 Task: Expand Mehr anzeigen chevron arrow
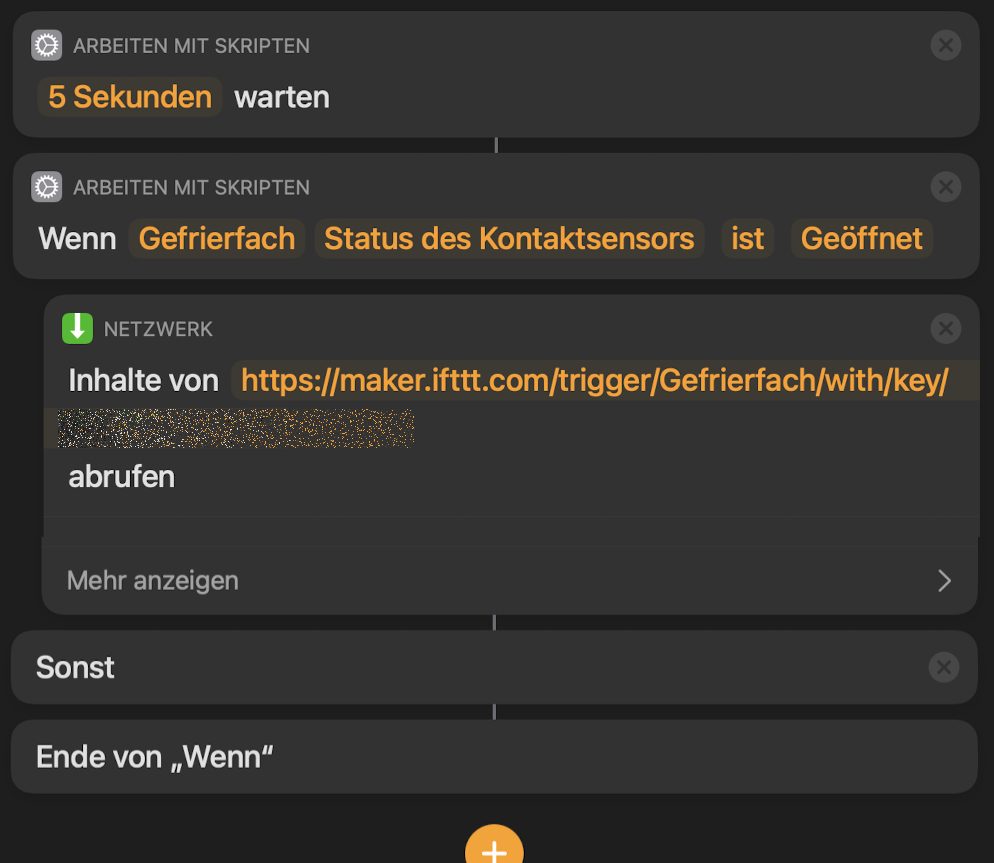pyautogui.click(x=944, y=581)
